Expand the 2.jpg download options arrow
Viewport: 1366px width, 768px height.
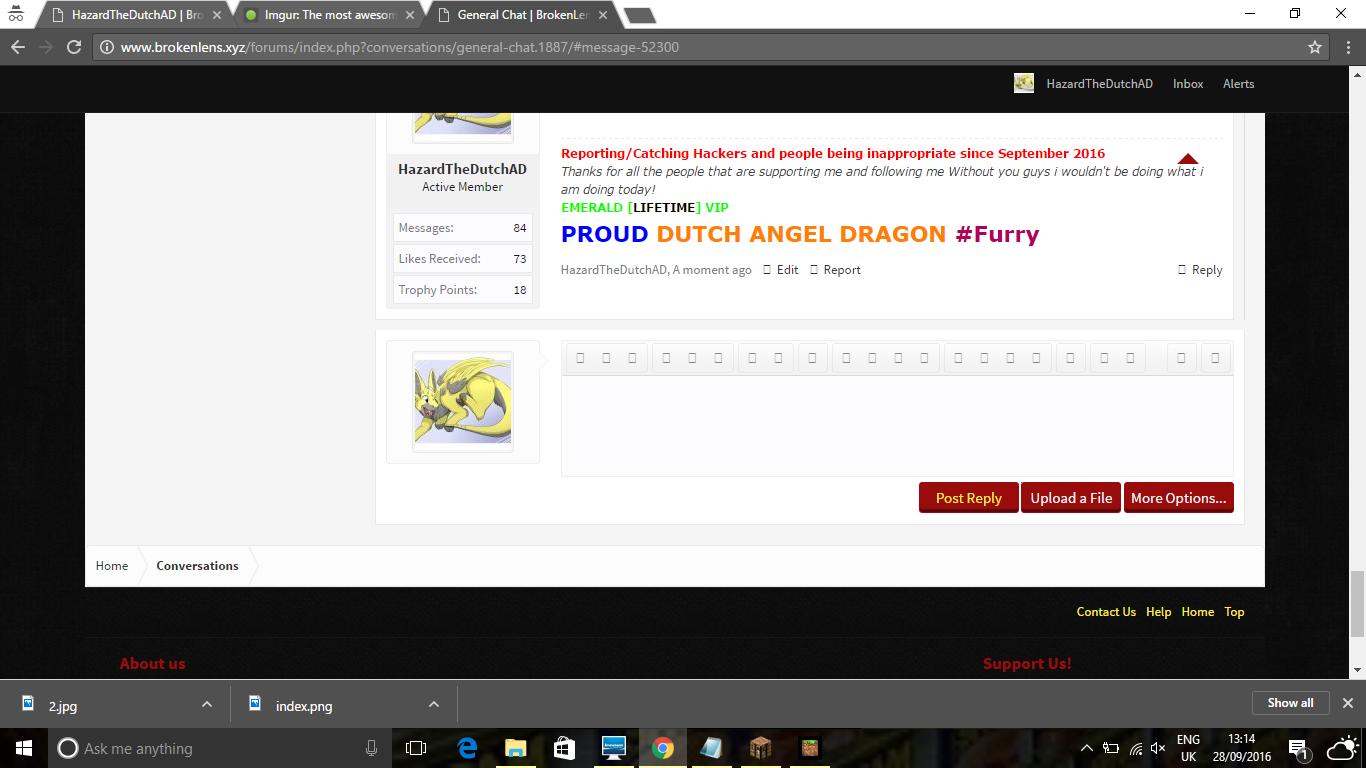pyautogui.click(x=207, y=704)
